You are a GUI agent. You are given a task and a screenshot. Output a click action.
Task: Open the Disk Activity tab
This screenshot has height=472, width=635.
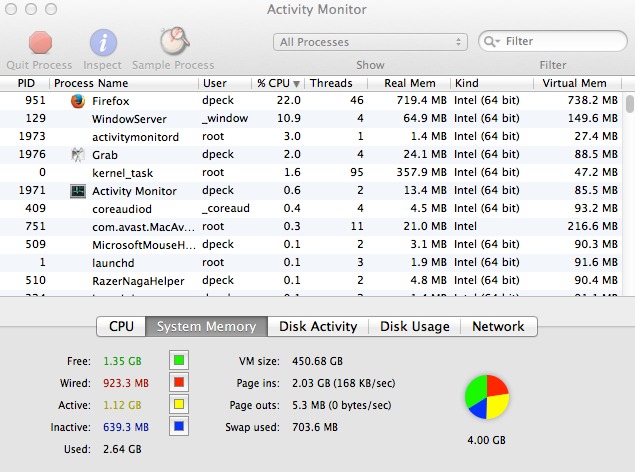pyautogui.click(x=318, y=326)
